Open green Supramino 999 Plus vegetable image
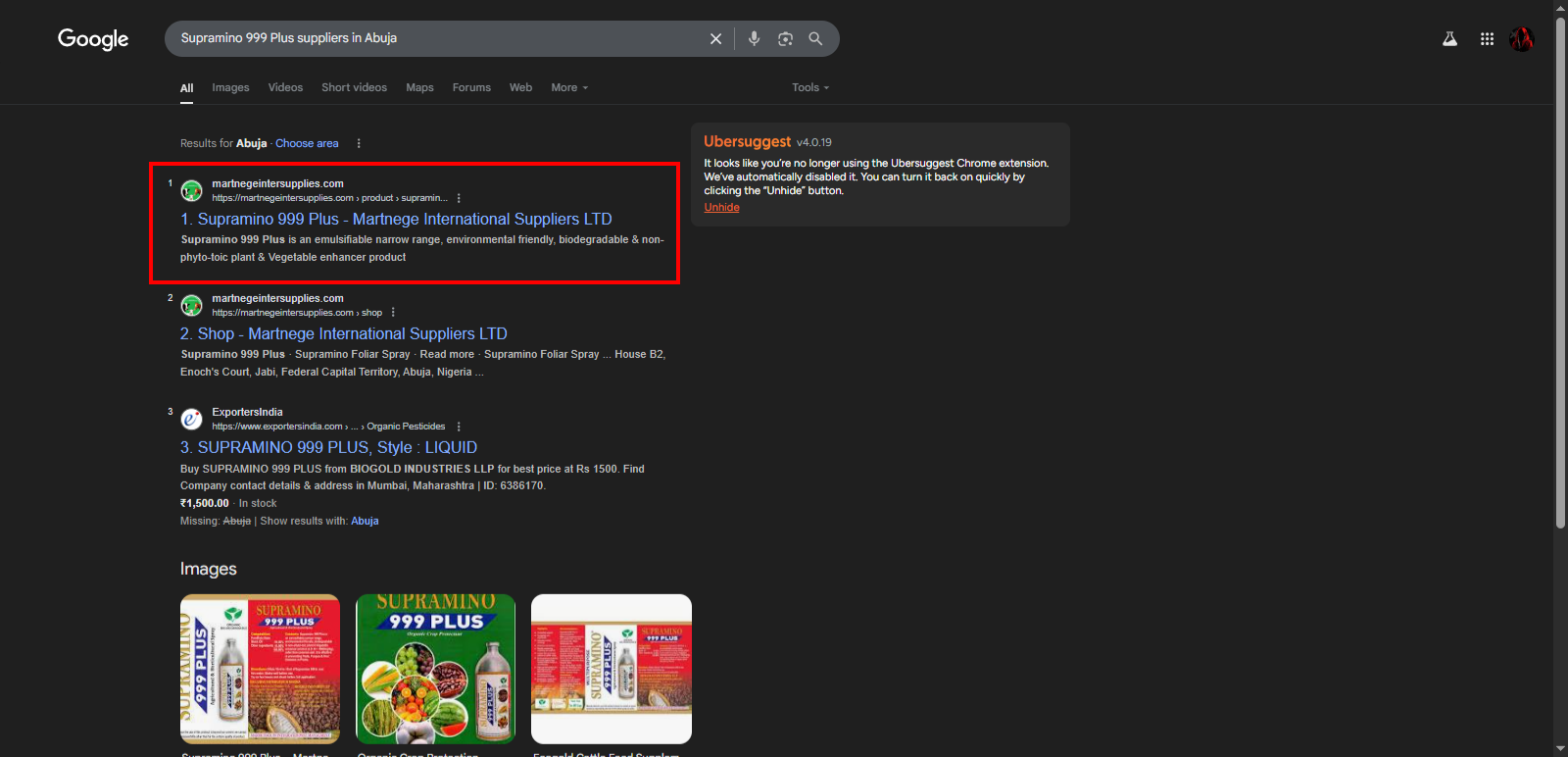 (x=435, y=669)
